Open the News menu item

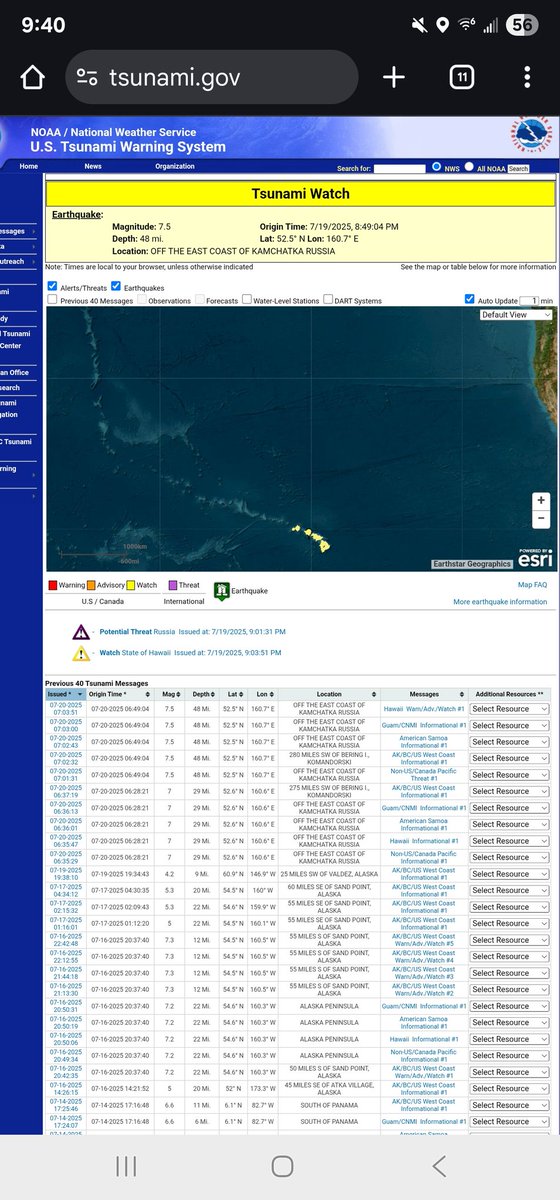coord(93,167)
